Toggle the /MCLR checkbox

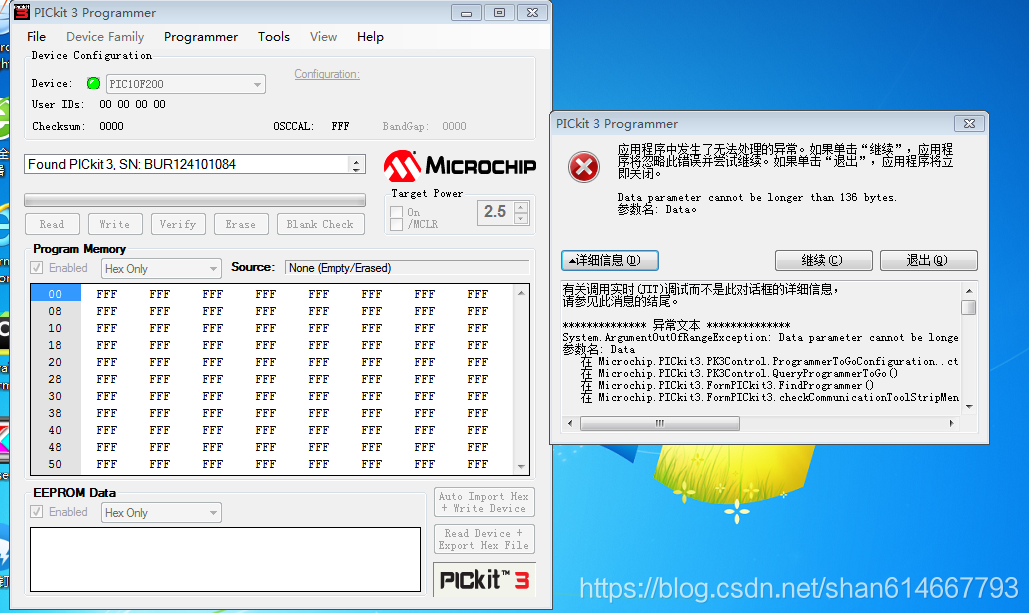396,224
